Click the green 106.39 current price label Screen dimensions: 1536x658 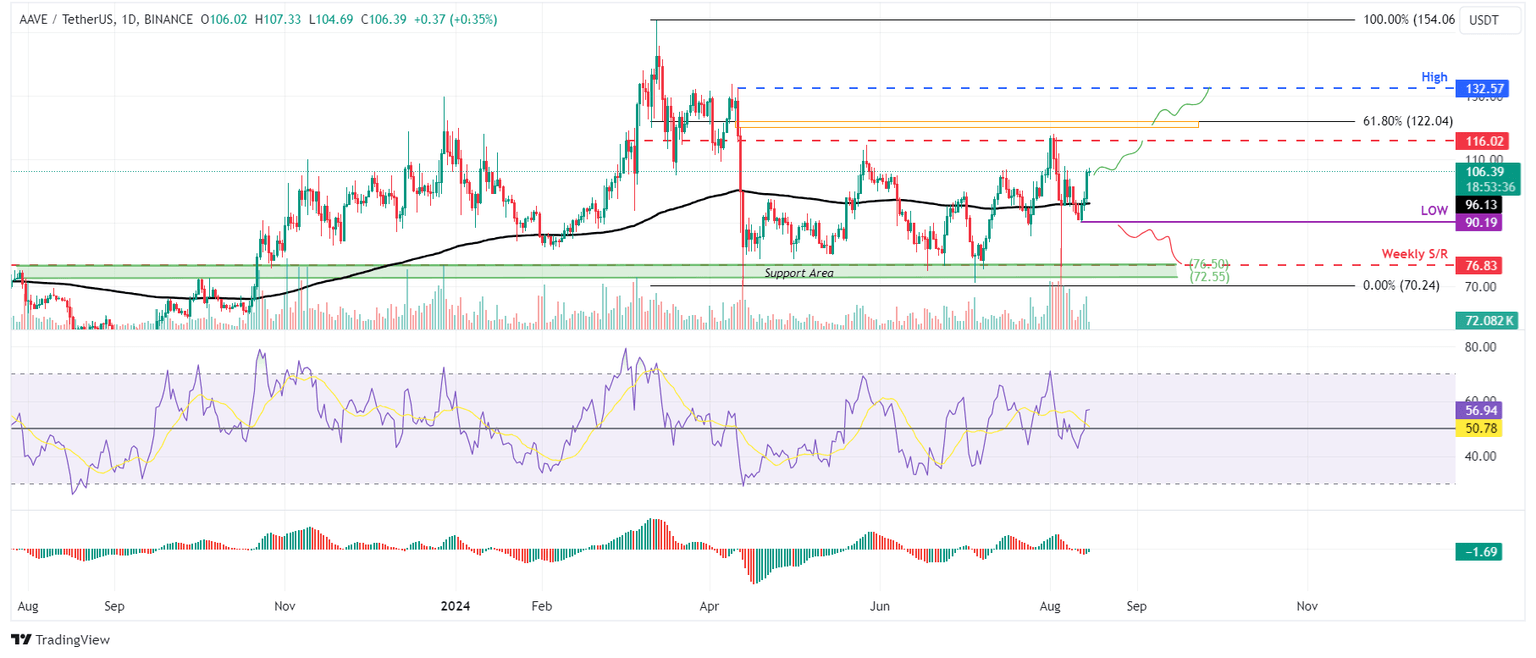(1487, 172)
